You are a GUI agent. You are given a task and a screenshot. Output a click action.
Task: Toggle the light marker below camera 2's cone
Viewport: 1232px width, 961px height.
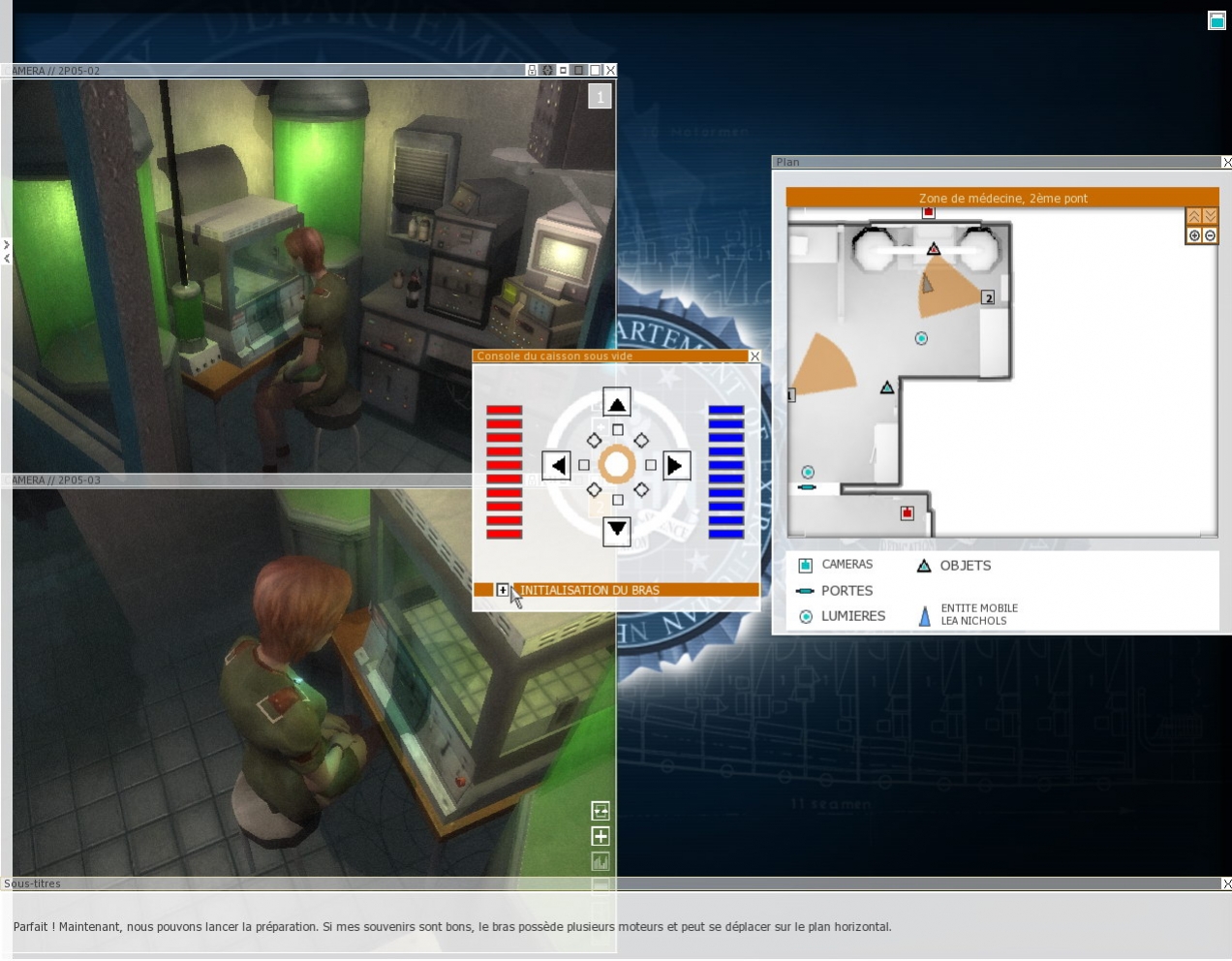pos(921,338)
